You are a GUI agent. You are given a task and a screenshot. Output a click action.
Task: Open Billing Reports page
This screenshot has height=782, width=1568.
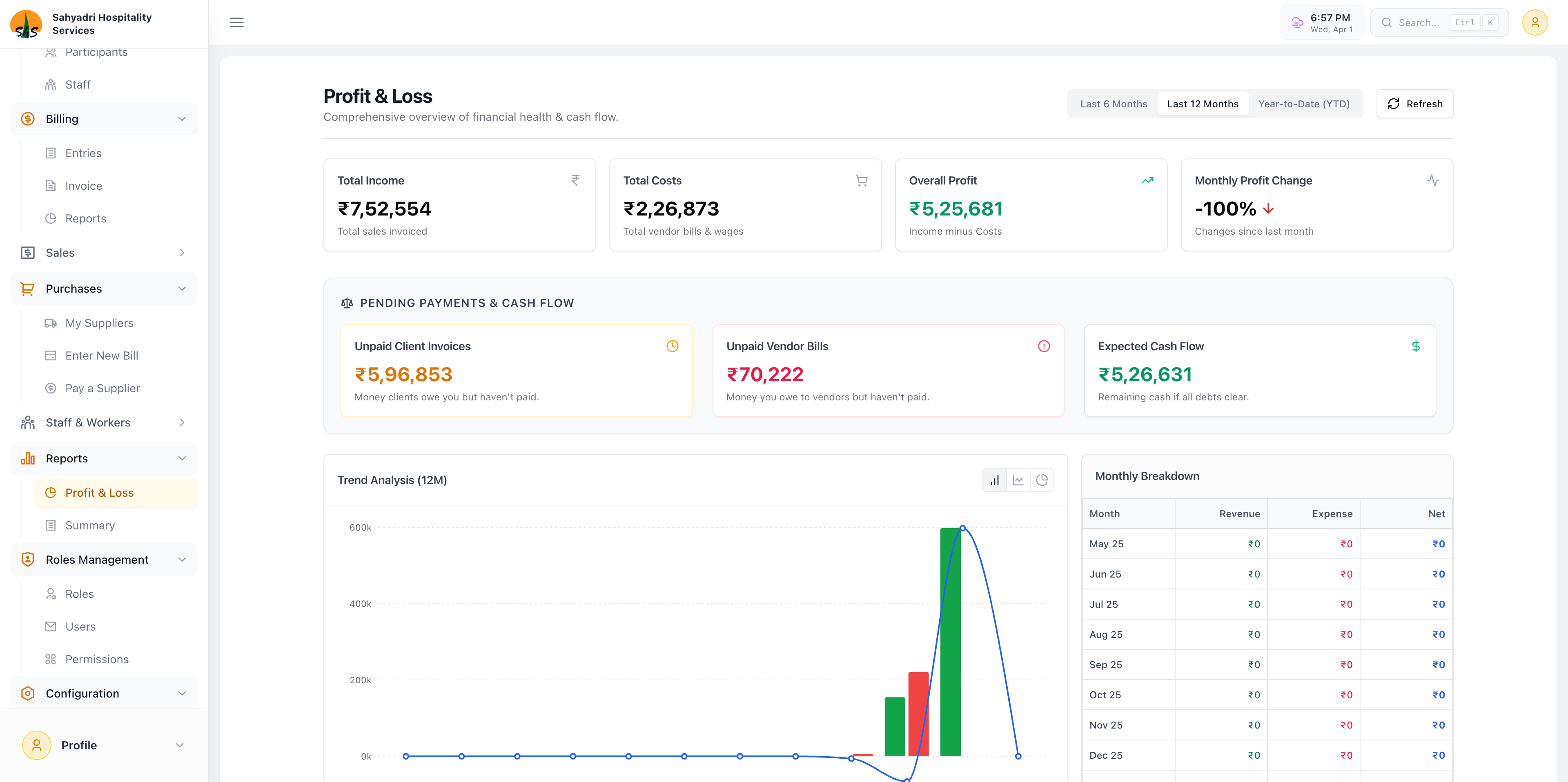[116, 218]
